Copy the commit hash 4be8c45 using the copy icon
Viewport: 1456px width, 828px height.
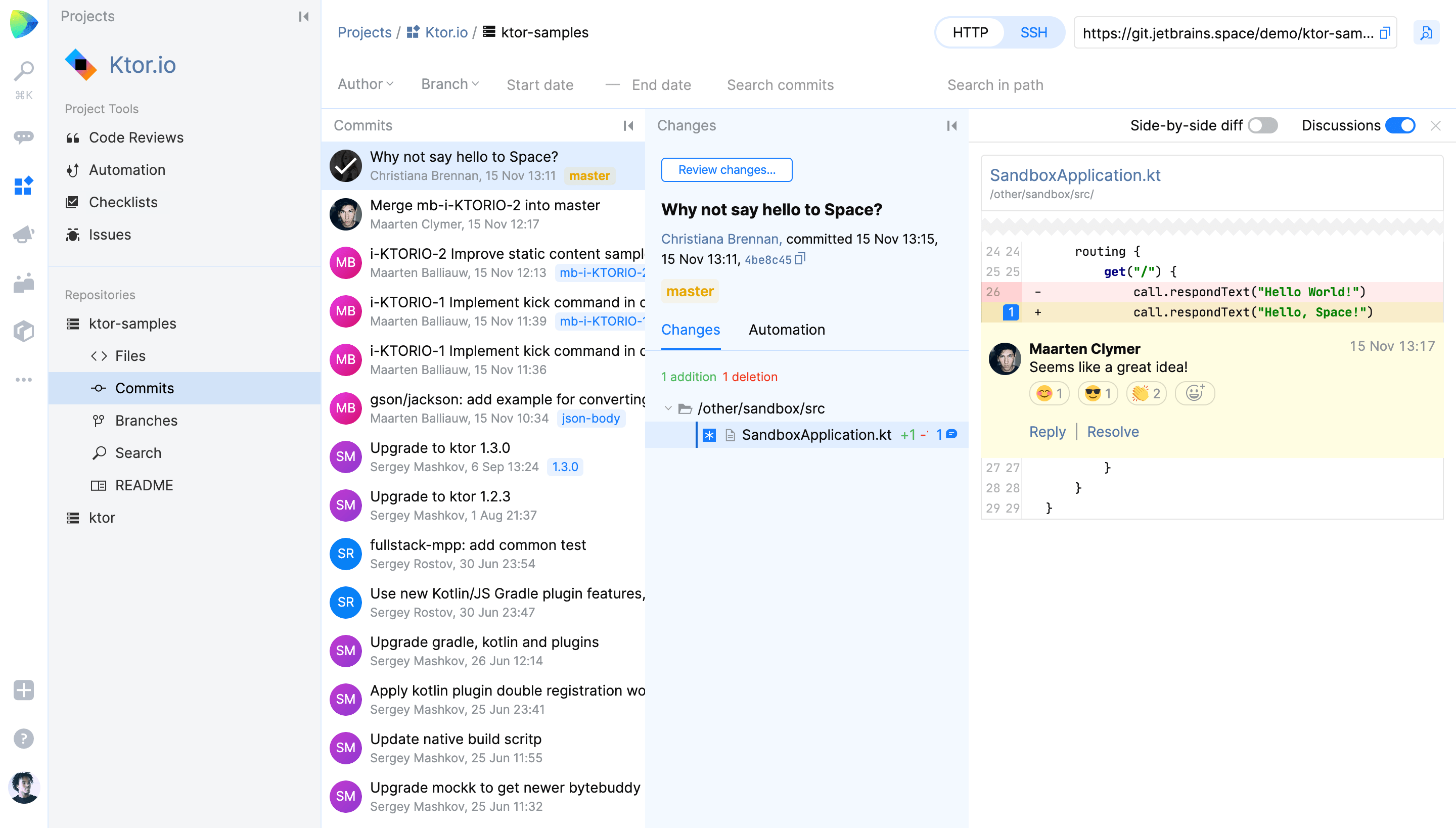point(801,259)
